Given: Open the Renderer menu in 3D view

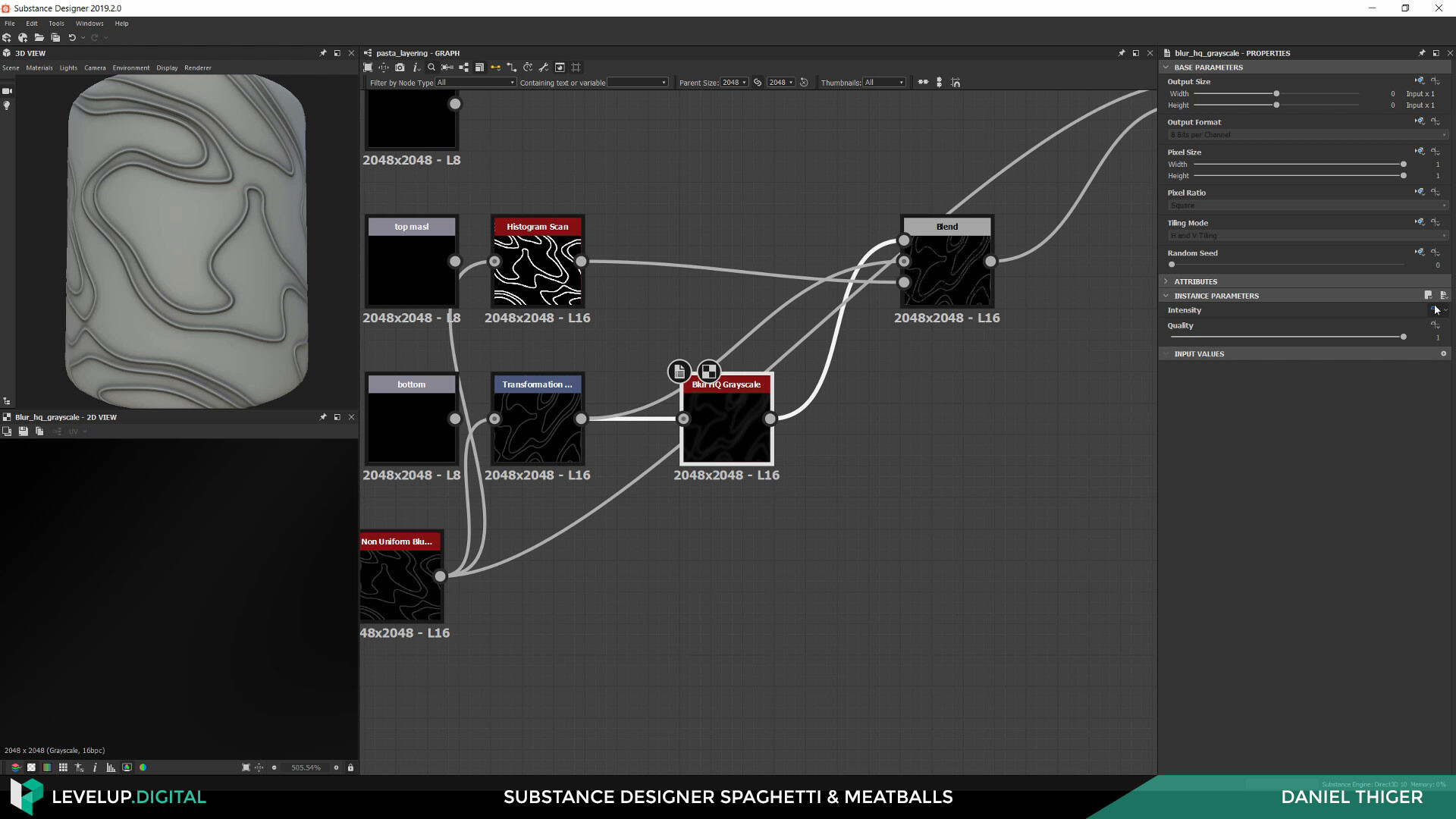Looking at the screenshot, I should click(x=197, y=67).
